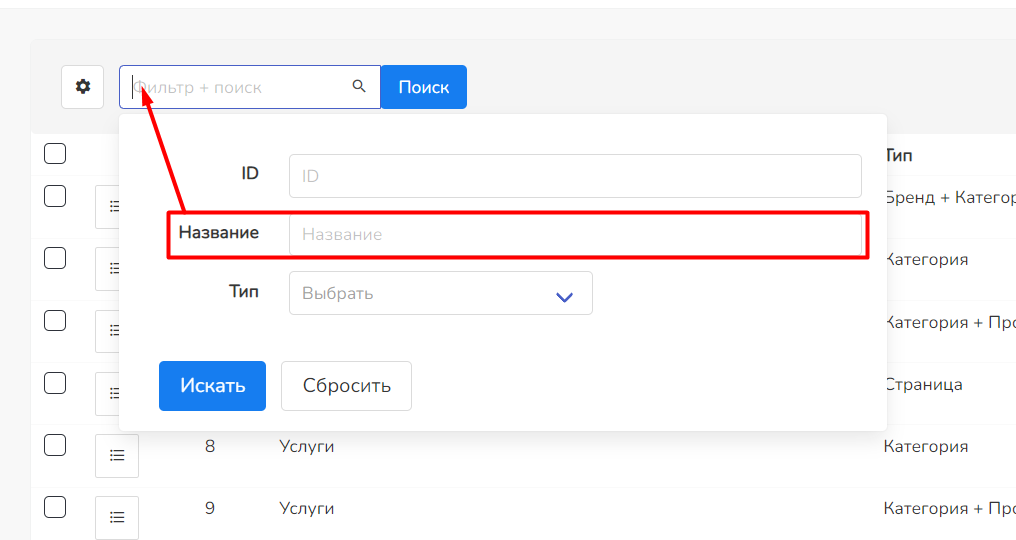
Task: Check the checkbox for row 8
Action: tap(55, 445)
